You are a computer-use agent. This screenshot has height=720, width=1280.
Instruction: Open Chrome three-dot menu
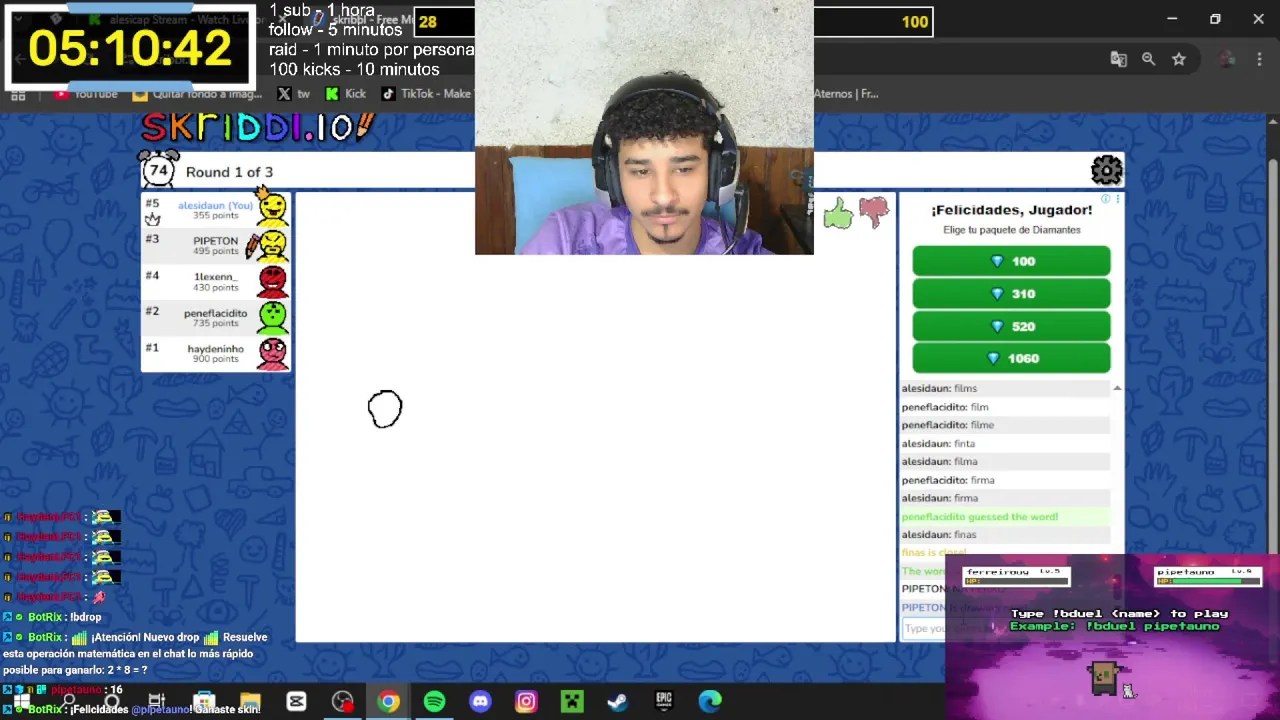(1260, 59)
